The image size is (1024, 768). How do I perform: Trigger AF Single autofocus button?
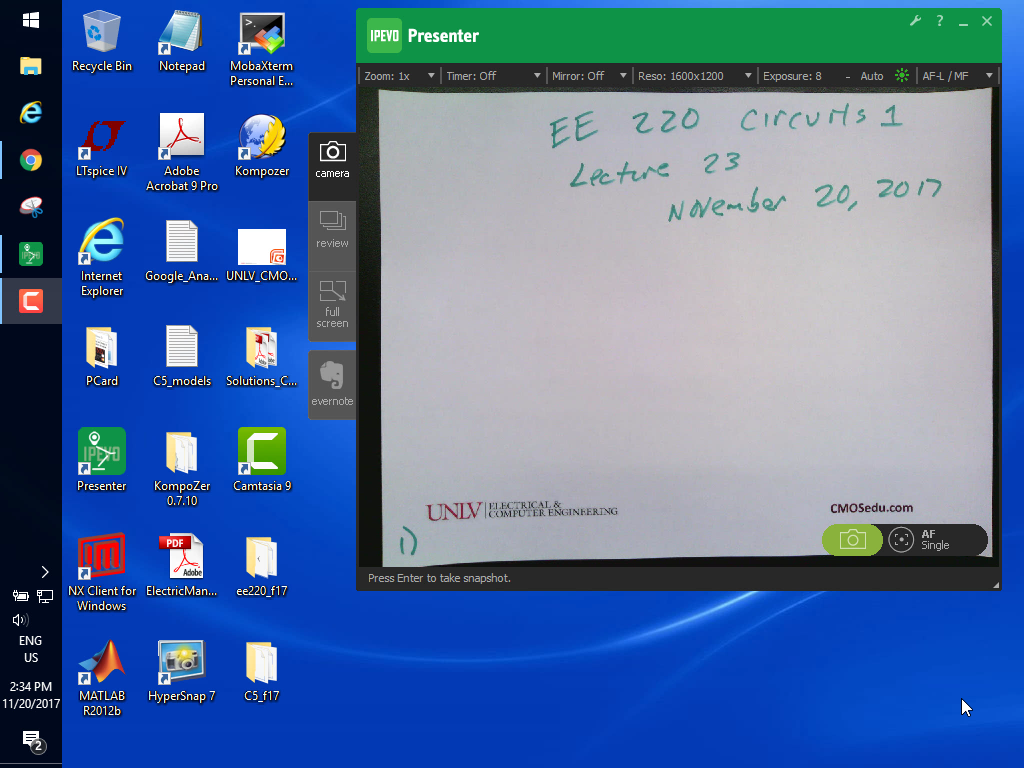coord(935,540)
